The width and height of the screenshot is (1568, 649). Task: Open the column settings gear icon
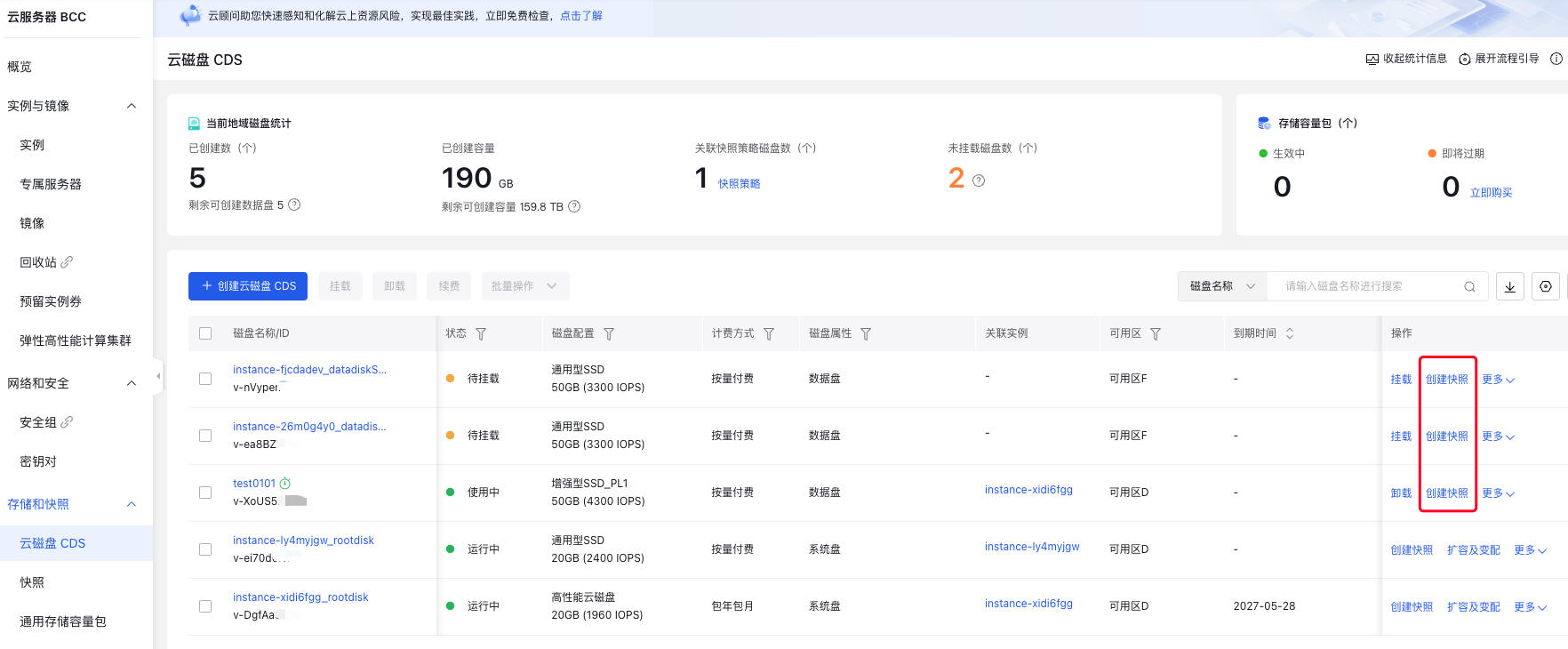[x=1546, y=286]
